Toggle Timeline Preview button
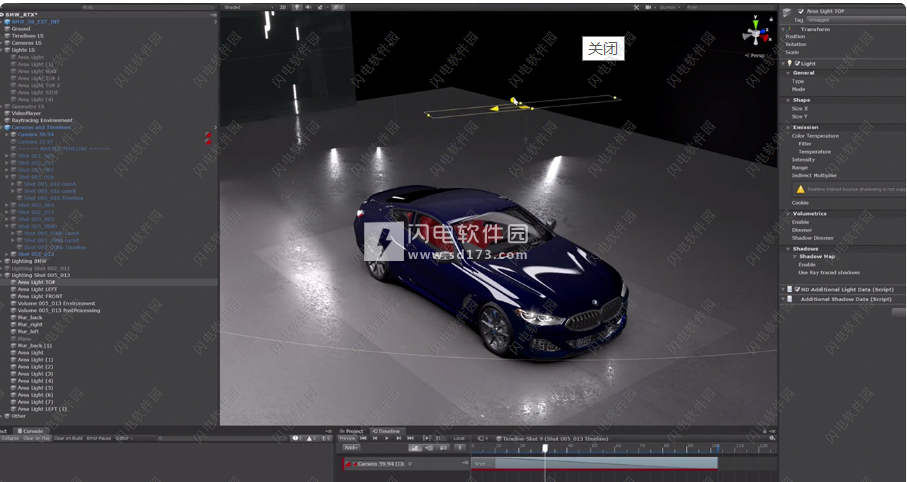This screenshot has height=482, width=907. pos(347,439)
